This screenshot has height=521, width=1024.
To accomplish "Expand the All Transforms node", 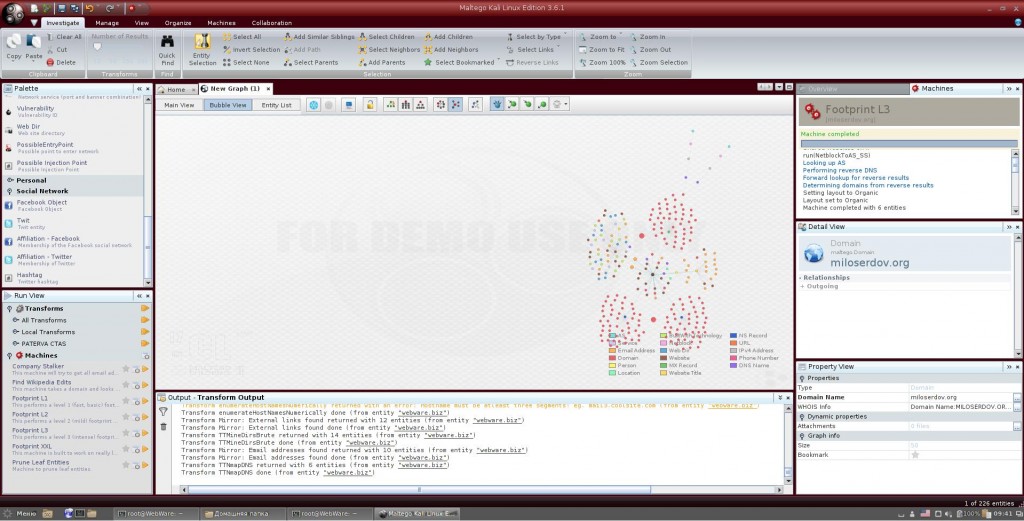I will pos(16,320).
